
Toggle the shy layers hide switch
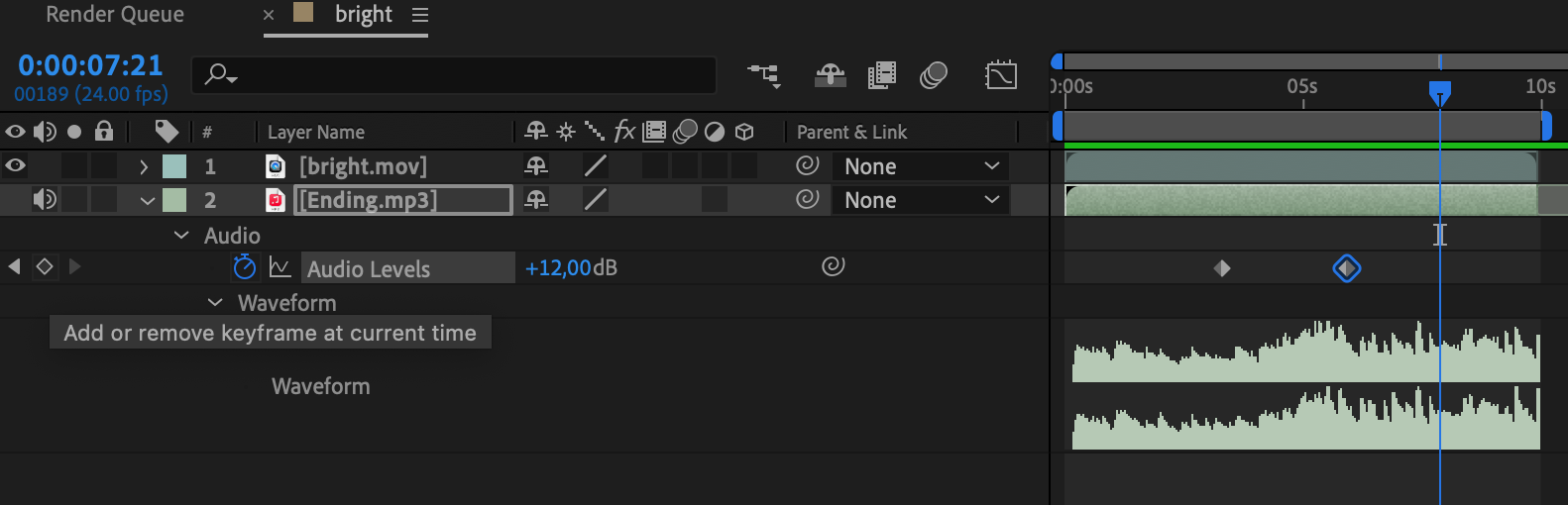click(x=831, y=75)
